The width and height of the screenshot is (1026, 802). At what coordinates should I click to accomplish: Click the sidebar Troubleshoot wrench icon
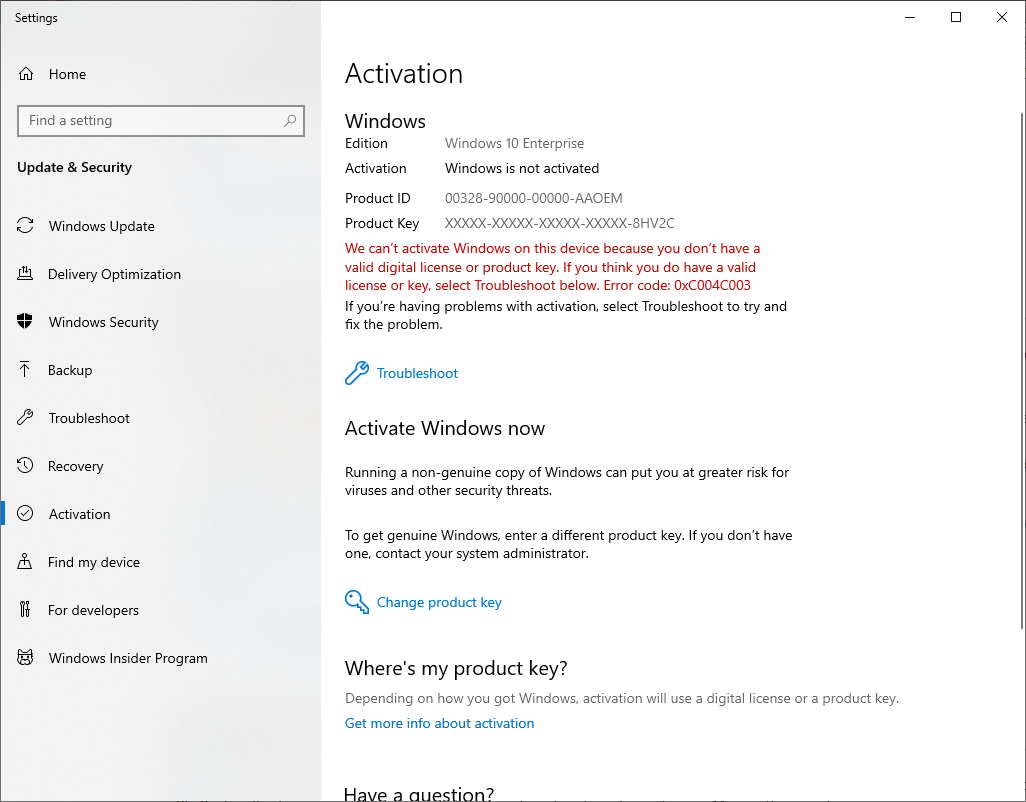tap(25, 417)
